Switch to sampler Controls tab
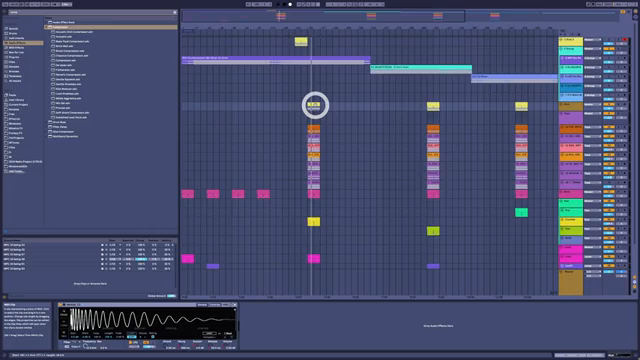The height and width of the screenshot is (360, 640). click(x=215, y=305)
